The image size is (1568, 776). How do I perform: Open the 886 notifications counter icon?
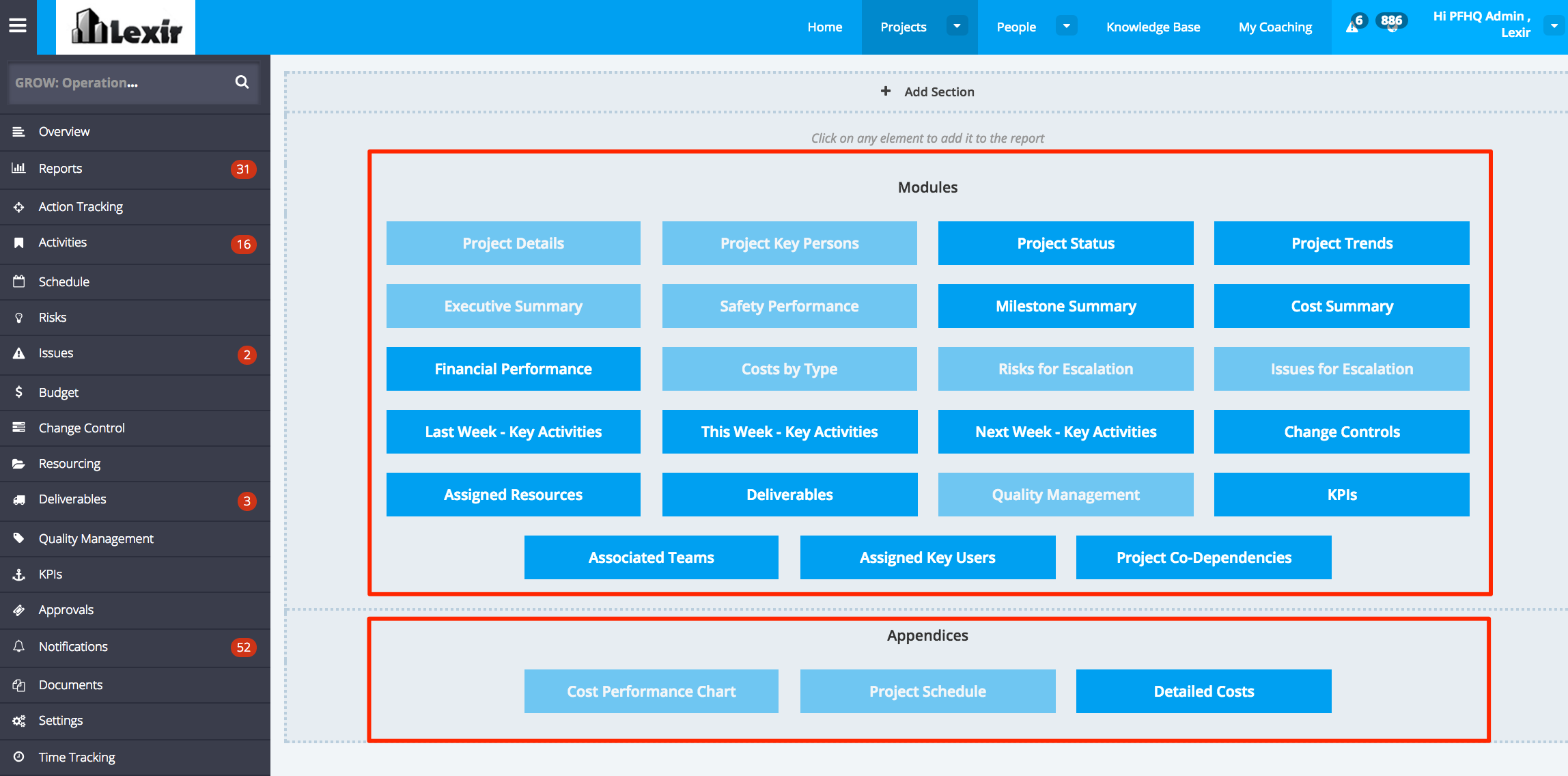point(1391,23)
